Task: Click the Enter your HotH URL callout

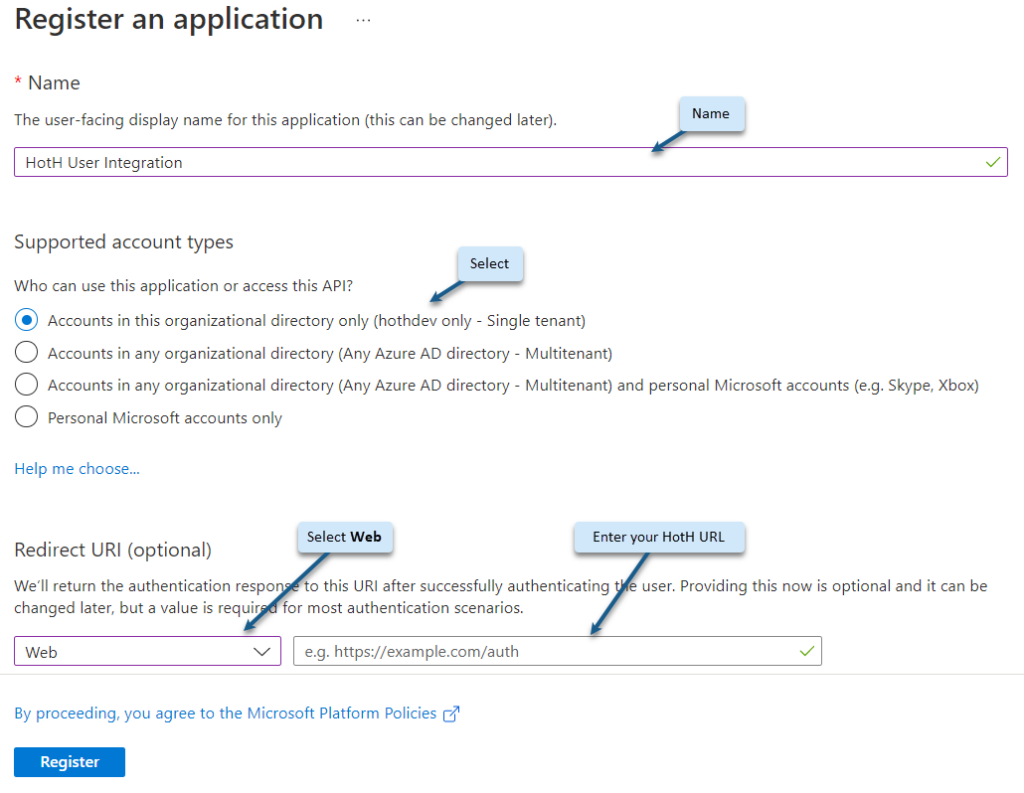Action: coord(659,537)
